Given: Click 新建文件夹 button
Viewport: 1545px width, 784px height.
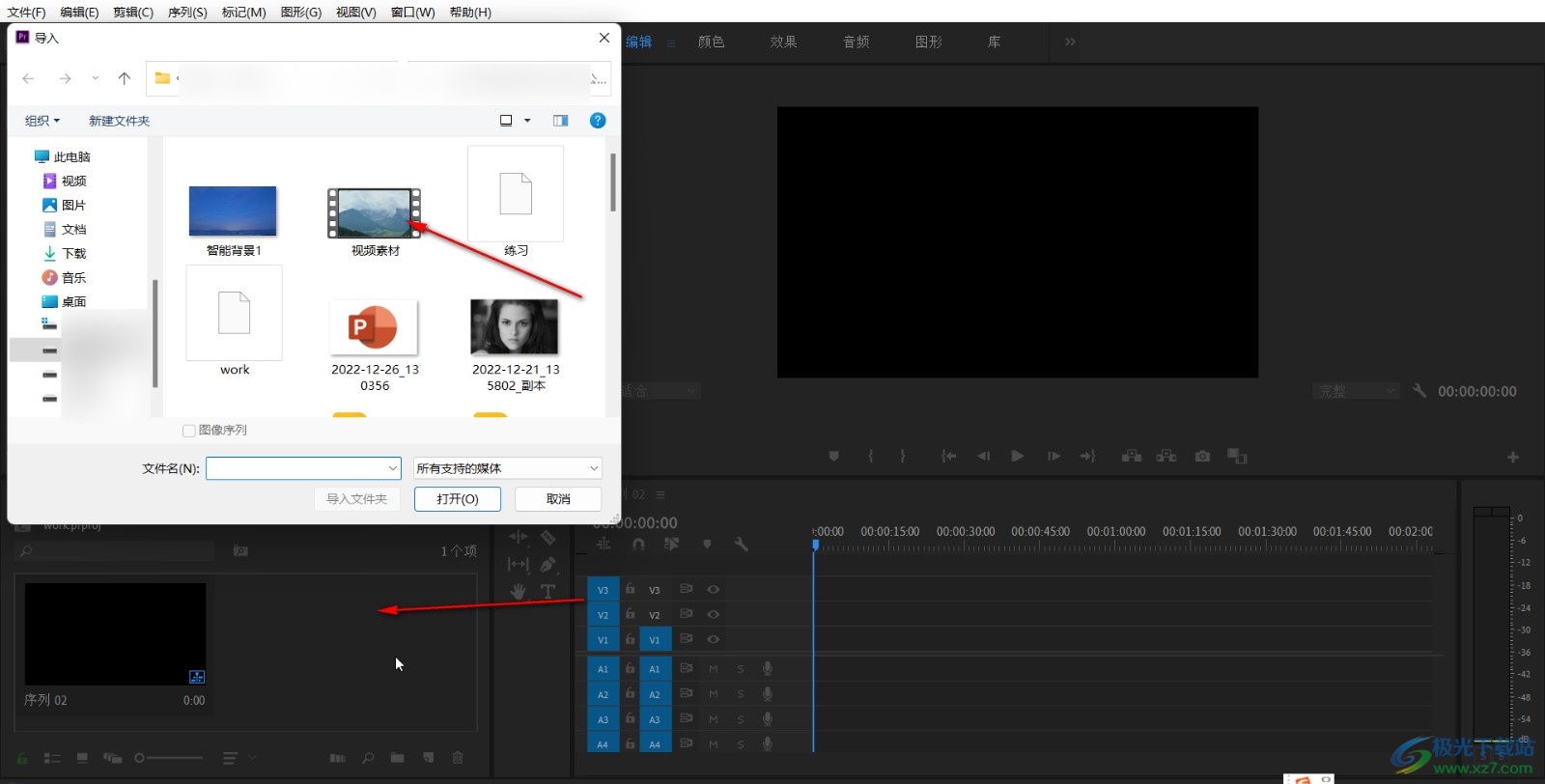Looking at the screenshot, I should (119, 121).
